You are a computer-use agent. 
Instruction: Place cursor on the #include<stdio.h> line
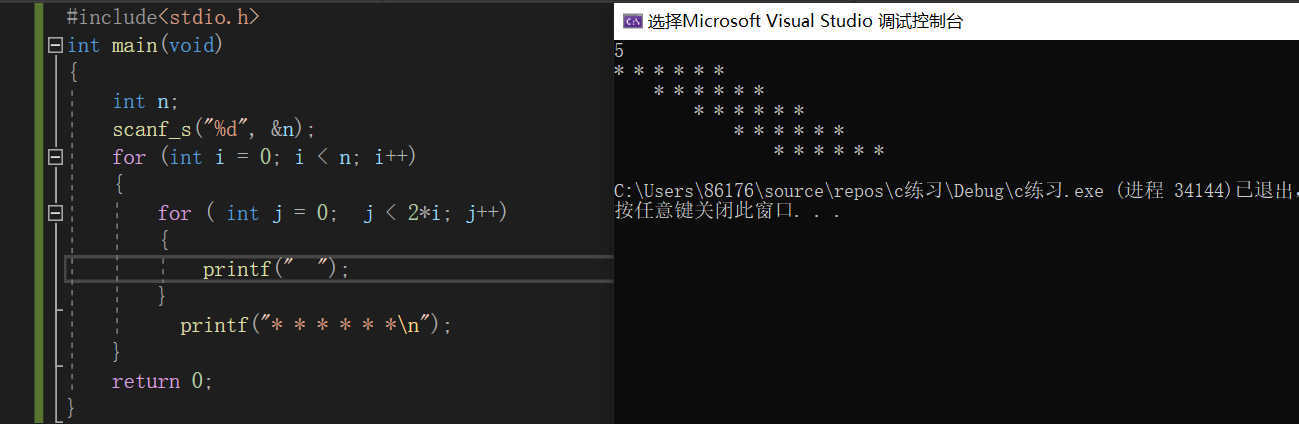click(x=163, y=17)
